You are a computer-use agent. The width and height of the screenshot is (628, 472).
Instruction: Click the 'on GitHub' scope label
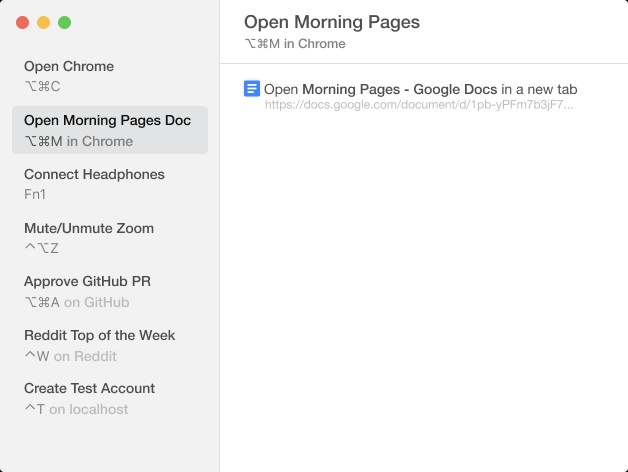click(97, 302)
